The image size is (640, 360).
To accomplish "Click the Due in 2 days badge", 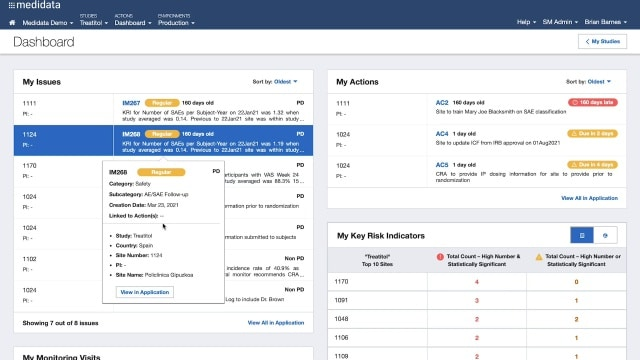I will click(593, 133).
